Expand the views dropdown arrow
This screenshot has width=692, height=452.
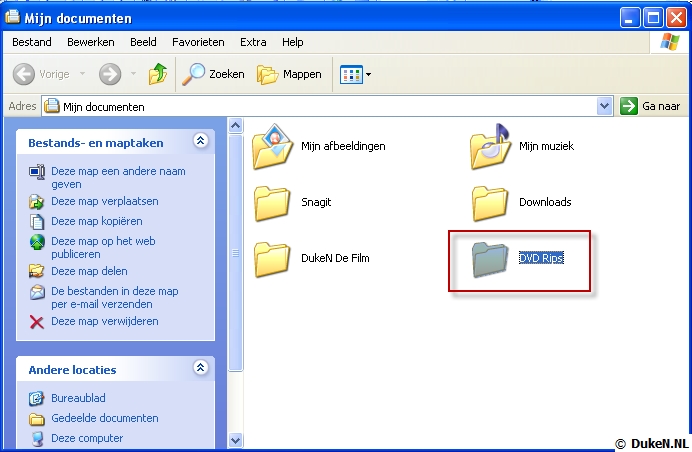369,75
